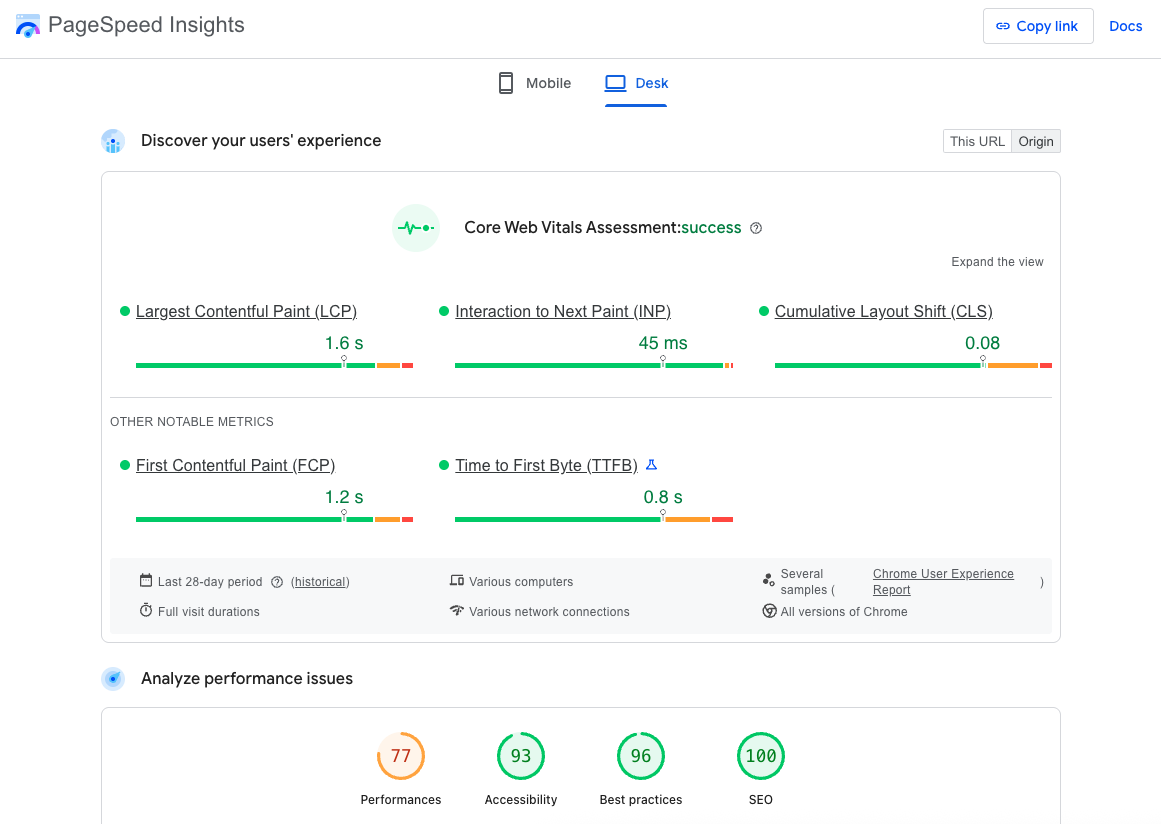Click the SEO score gauge 100
The height and width of the screenshot is (824, 1161).
point(760,756)
